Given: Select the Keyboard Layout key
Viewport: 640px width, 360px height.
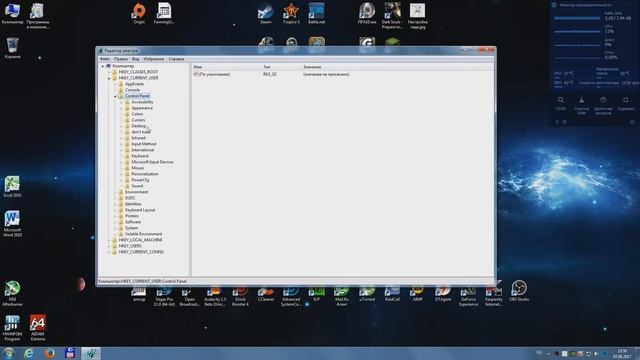Looking at the screenshot, I should pos(140,210).
